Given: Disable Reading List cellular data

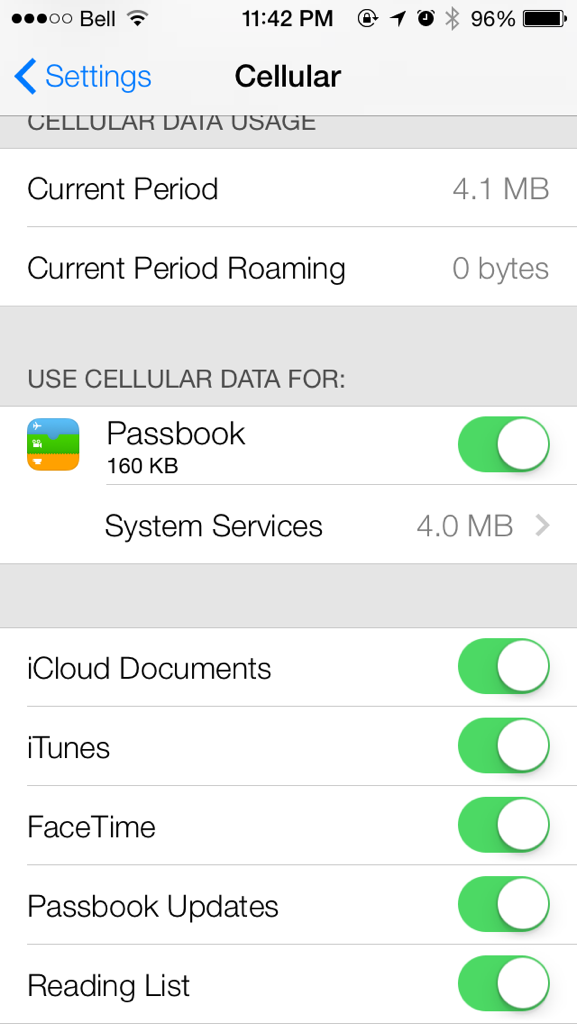Looking at the screenshot, I should [x=503, y=984].
